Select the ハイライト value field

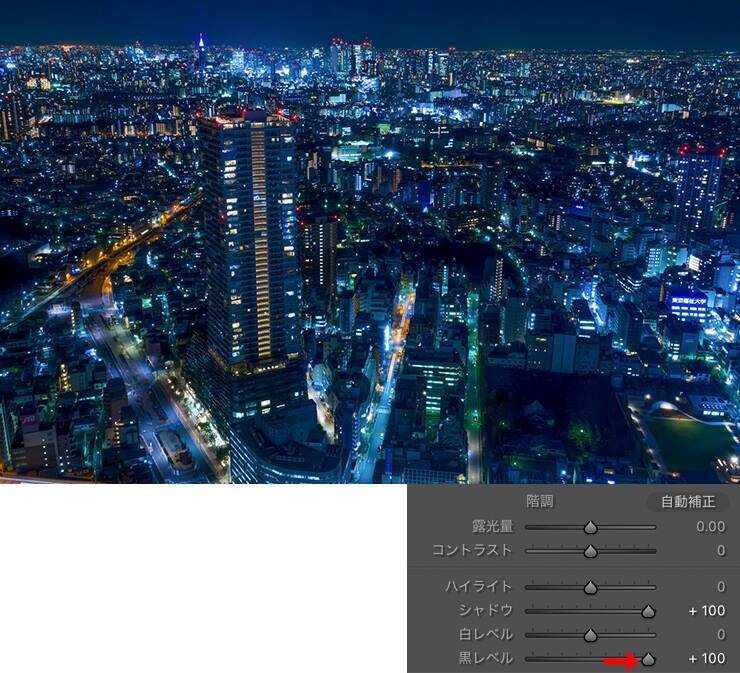coord(719,587)
